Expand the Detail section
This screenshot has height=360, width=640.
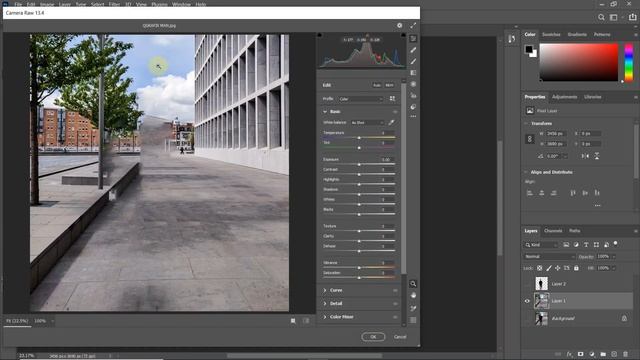[325, 304]
